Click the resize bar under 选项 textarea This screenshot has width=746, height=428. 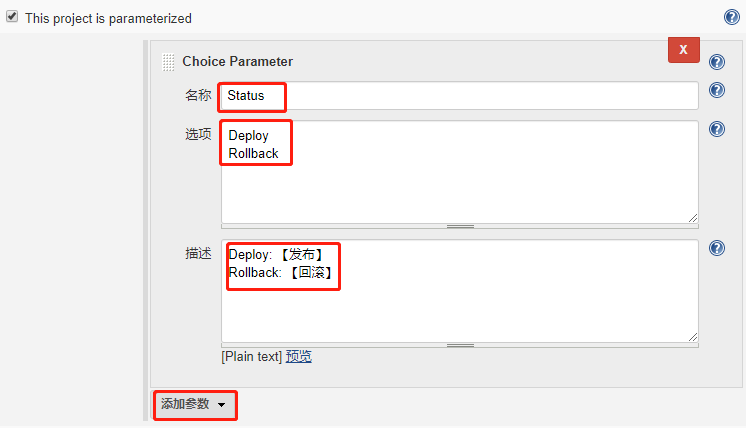[460, 226]
